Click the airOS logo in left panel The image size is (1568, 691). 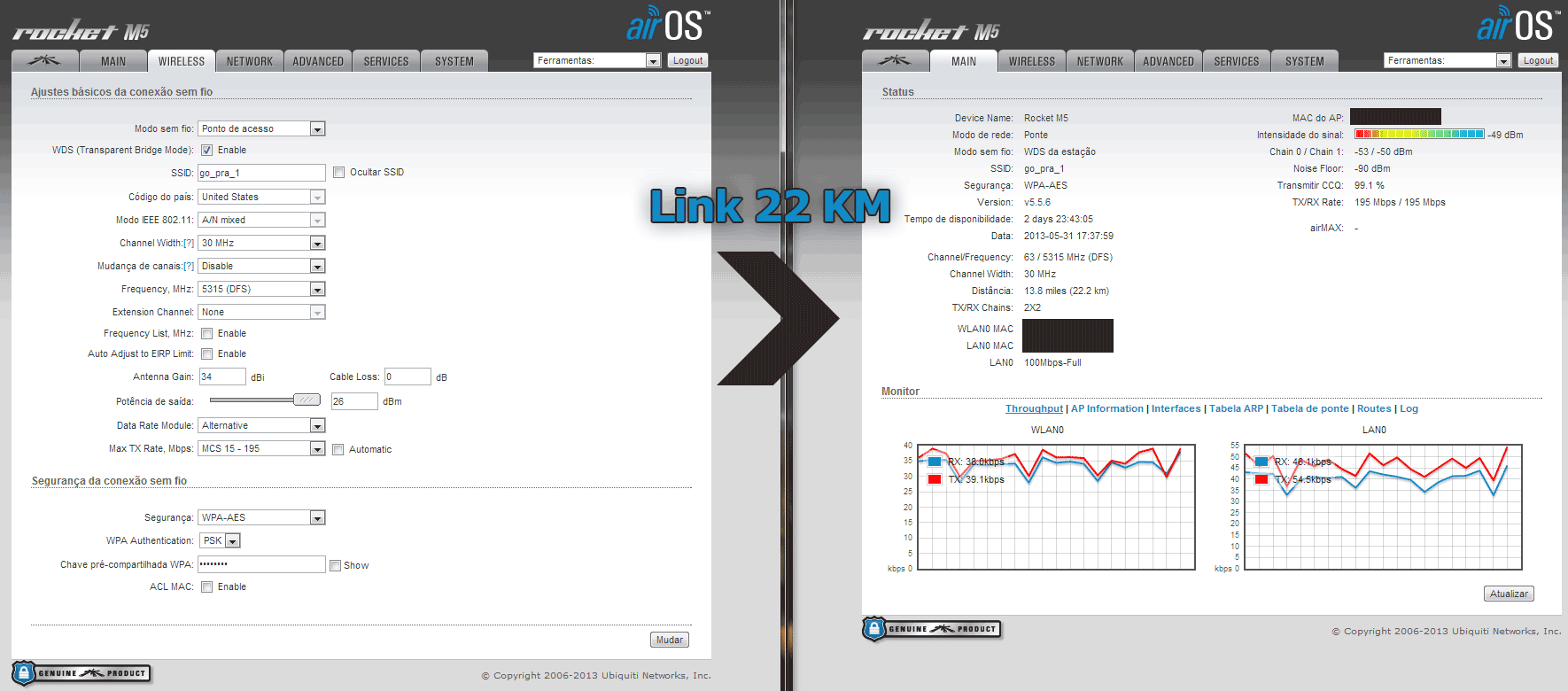pos(669,25)
